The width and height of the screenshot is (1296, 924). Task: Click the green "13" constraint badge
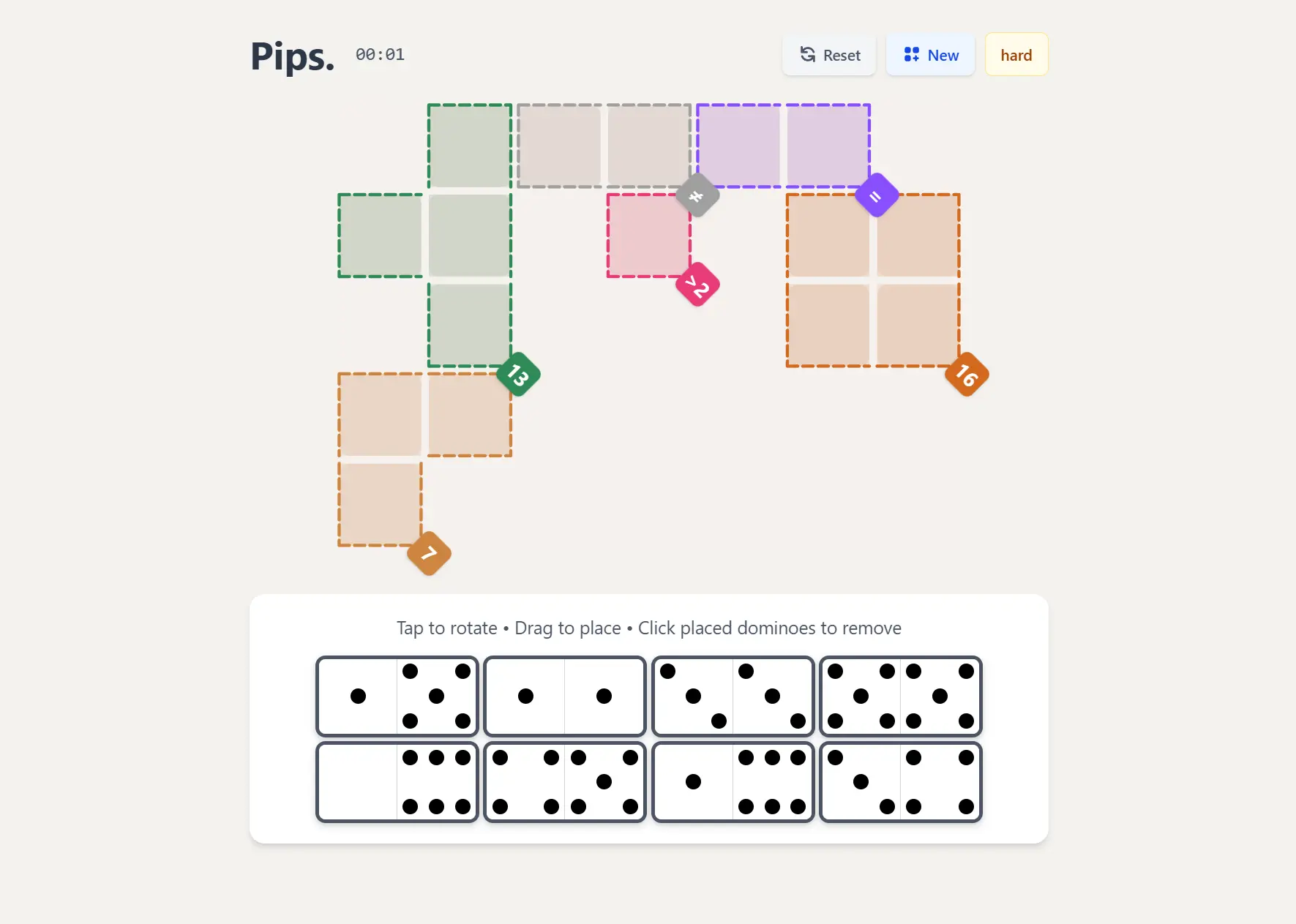tap(517, 375)
